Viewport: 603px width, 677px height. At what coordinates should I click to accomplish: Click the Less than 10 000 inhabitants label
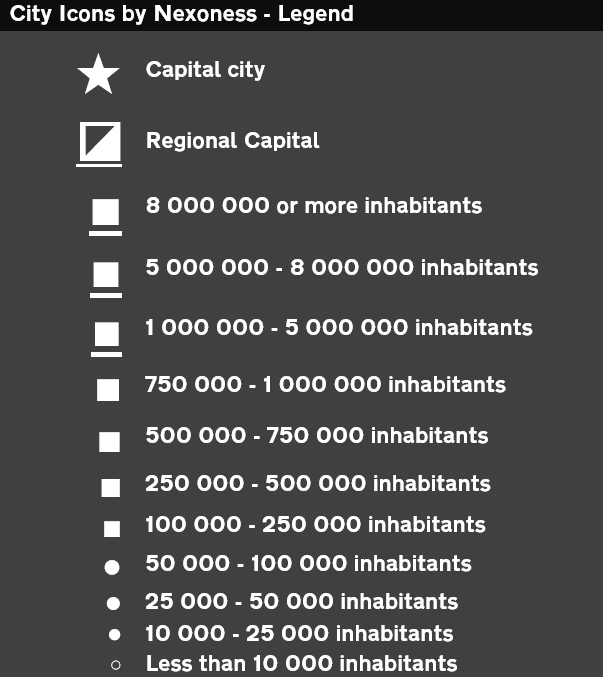click(301, 663)
